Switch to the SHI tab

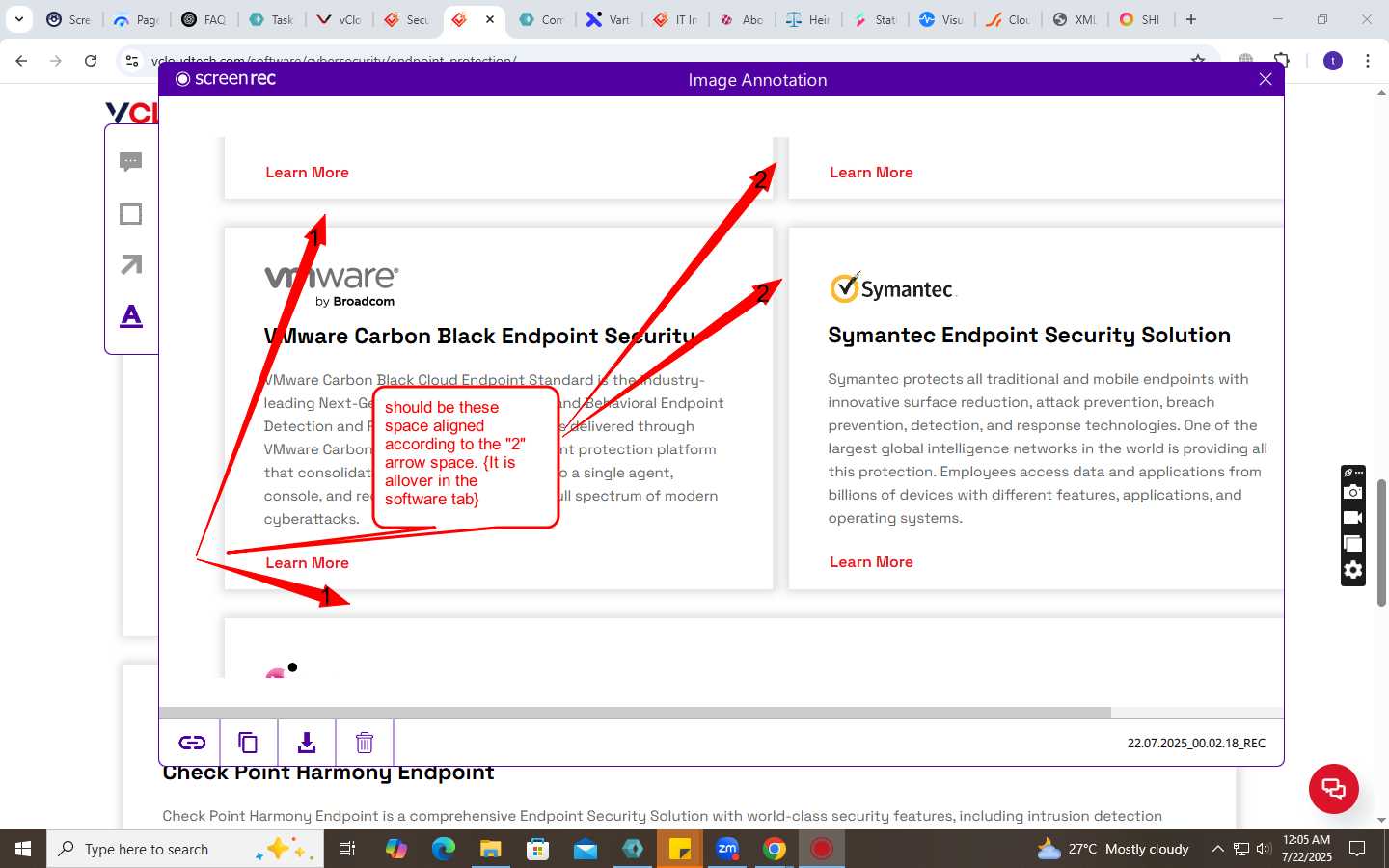[1141, 19]
